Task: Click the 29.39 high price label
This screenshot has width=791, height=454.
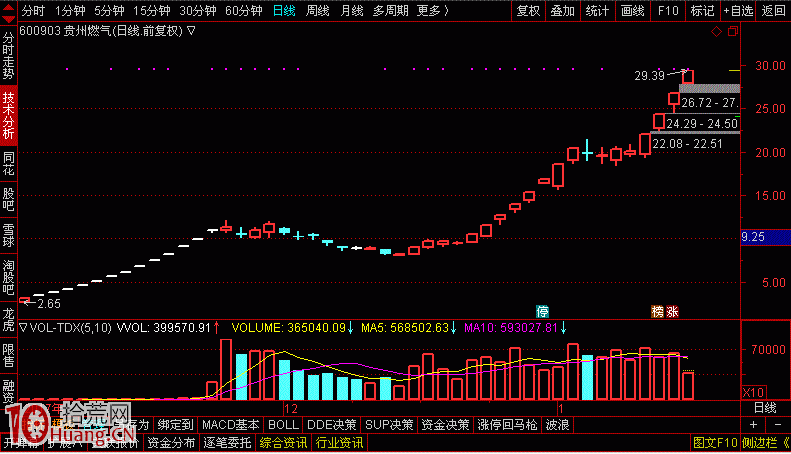Action: (x=649, y=76)
